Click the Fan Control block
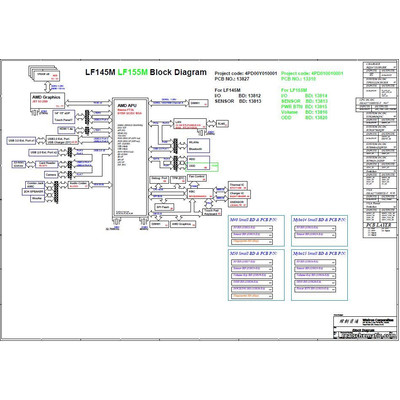The height and width of the screenshot is (400, 400). 197,177
